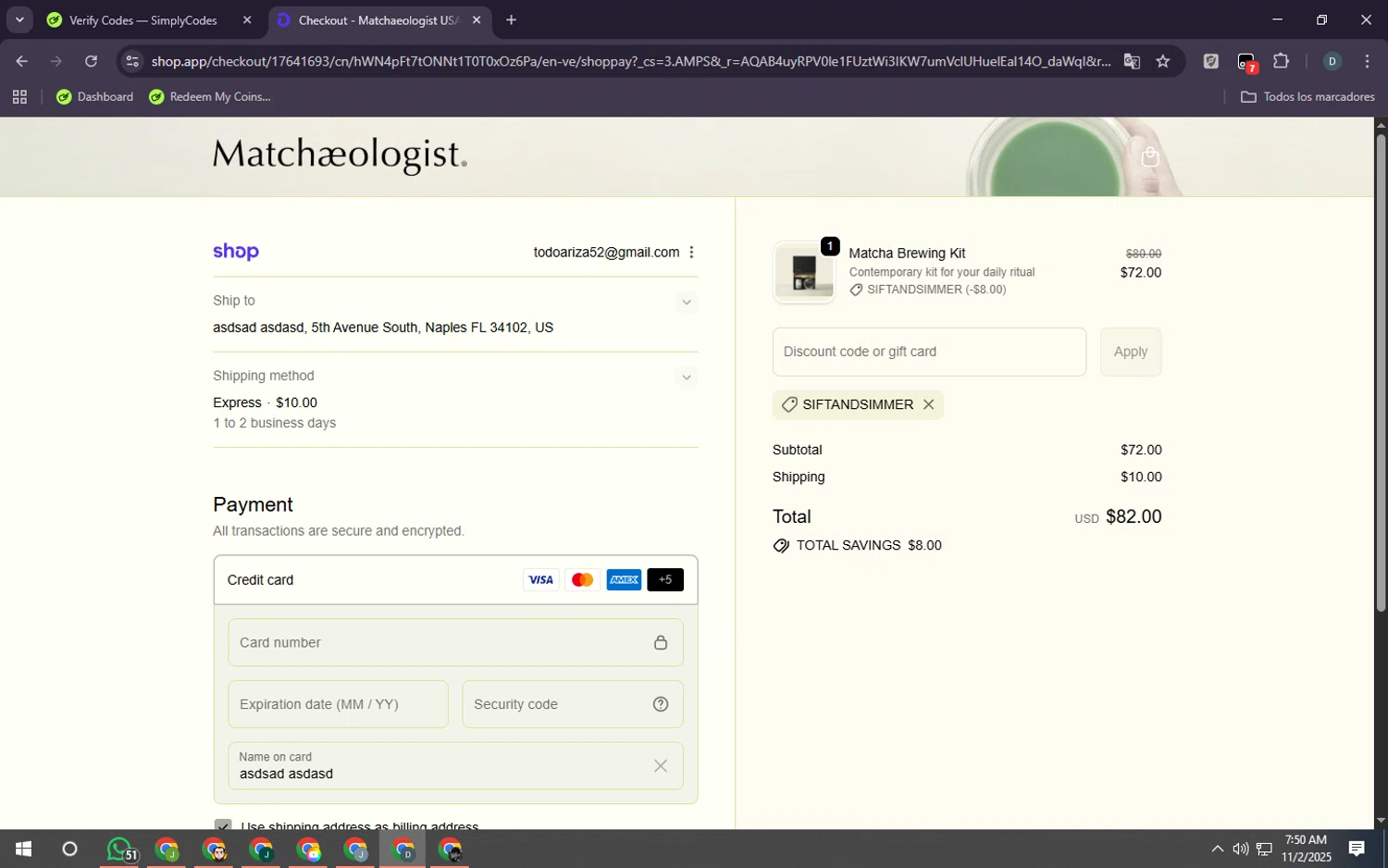
Task: Open the volume control in tray
Action: (1240, 849)
